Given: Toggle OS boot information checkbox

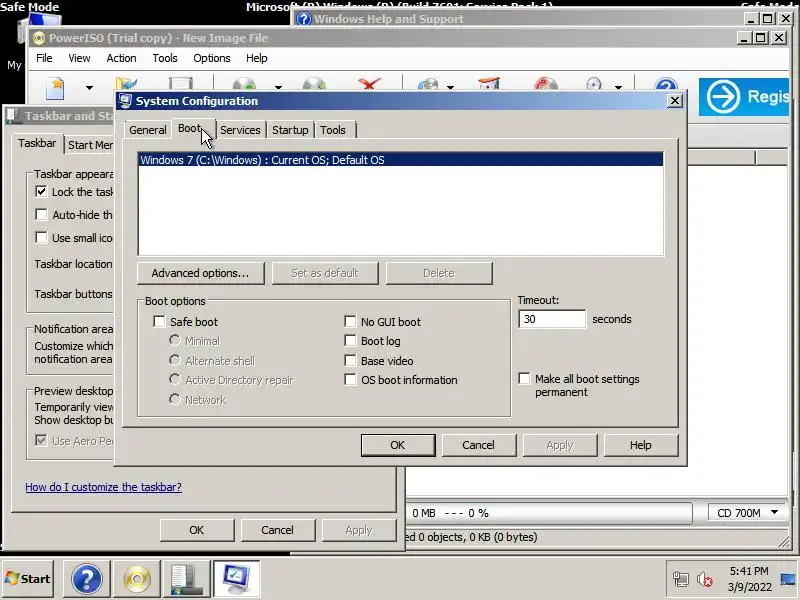Looking at the screenshot, I should (x=350, y=380).
